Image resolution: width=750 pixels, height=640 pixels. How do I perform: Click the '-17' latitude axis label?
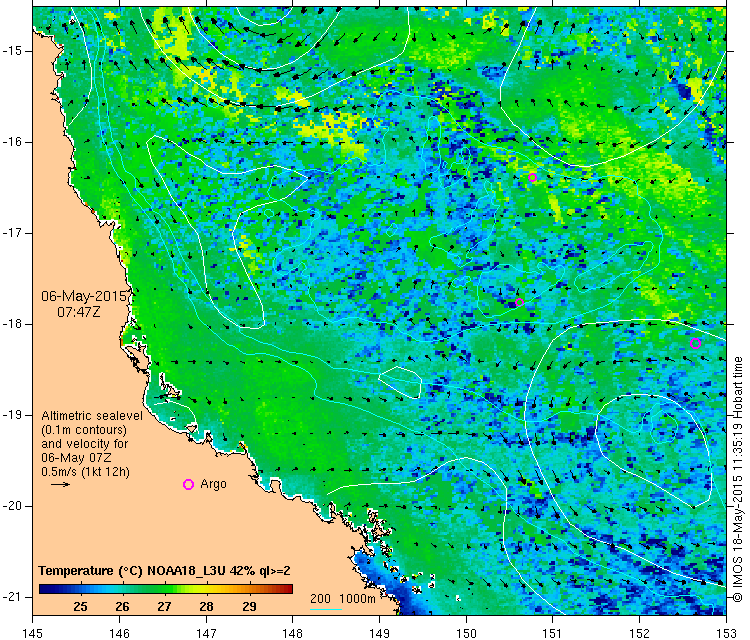11,233
